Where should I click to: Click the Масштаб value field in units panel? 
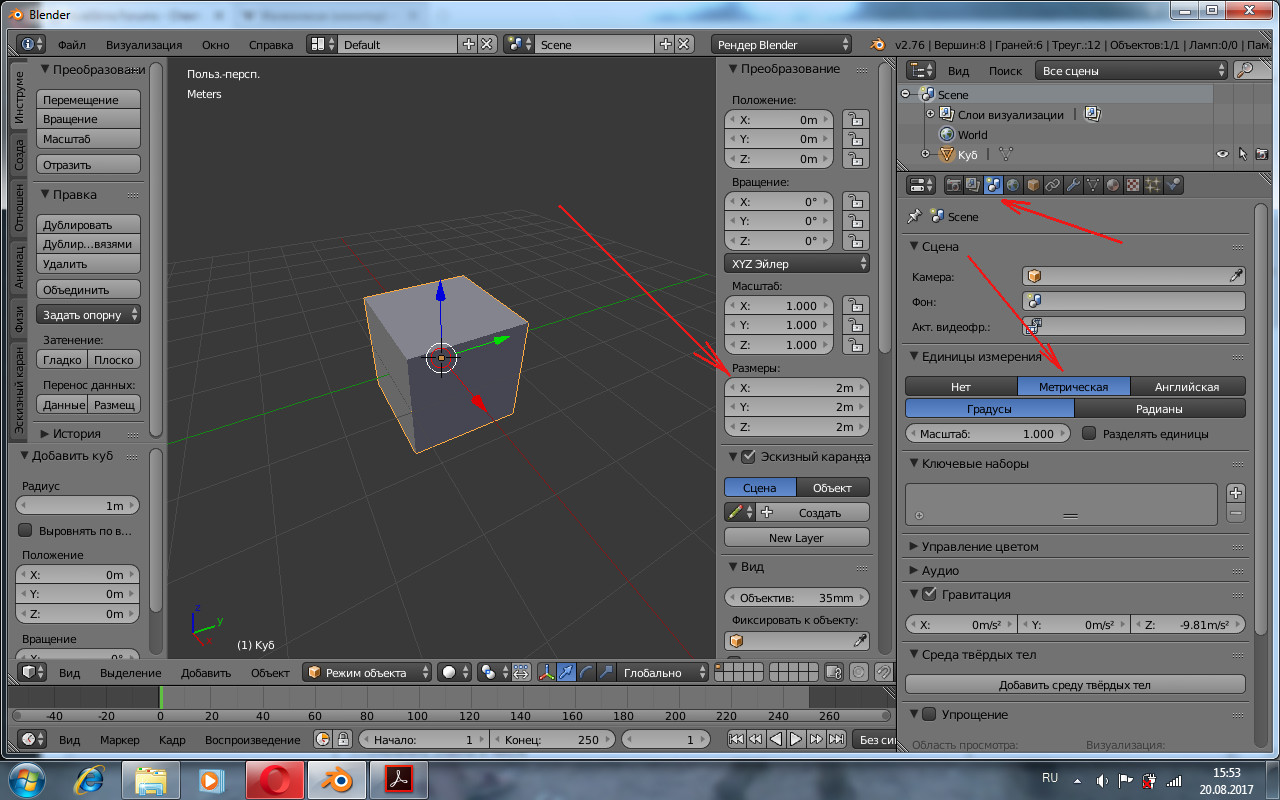click(x=987, y=434)
